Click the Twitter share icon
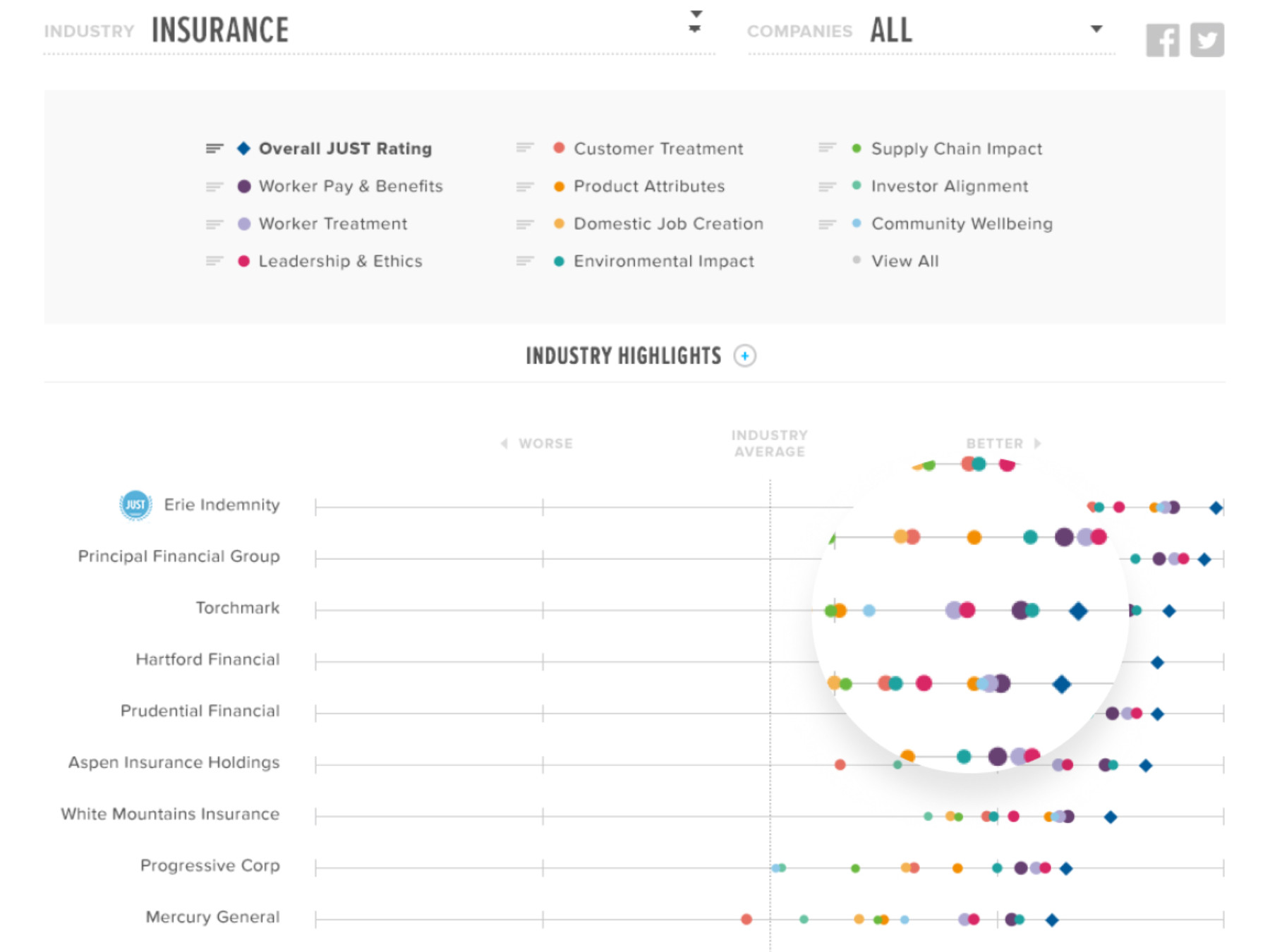 click(x=1206, y=39)
